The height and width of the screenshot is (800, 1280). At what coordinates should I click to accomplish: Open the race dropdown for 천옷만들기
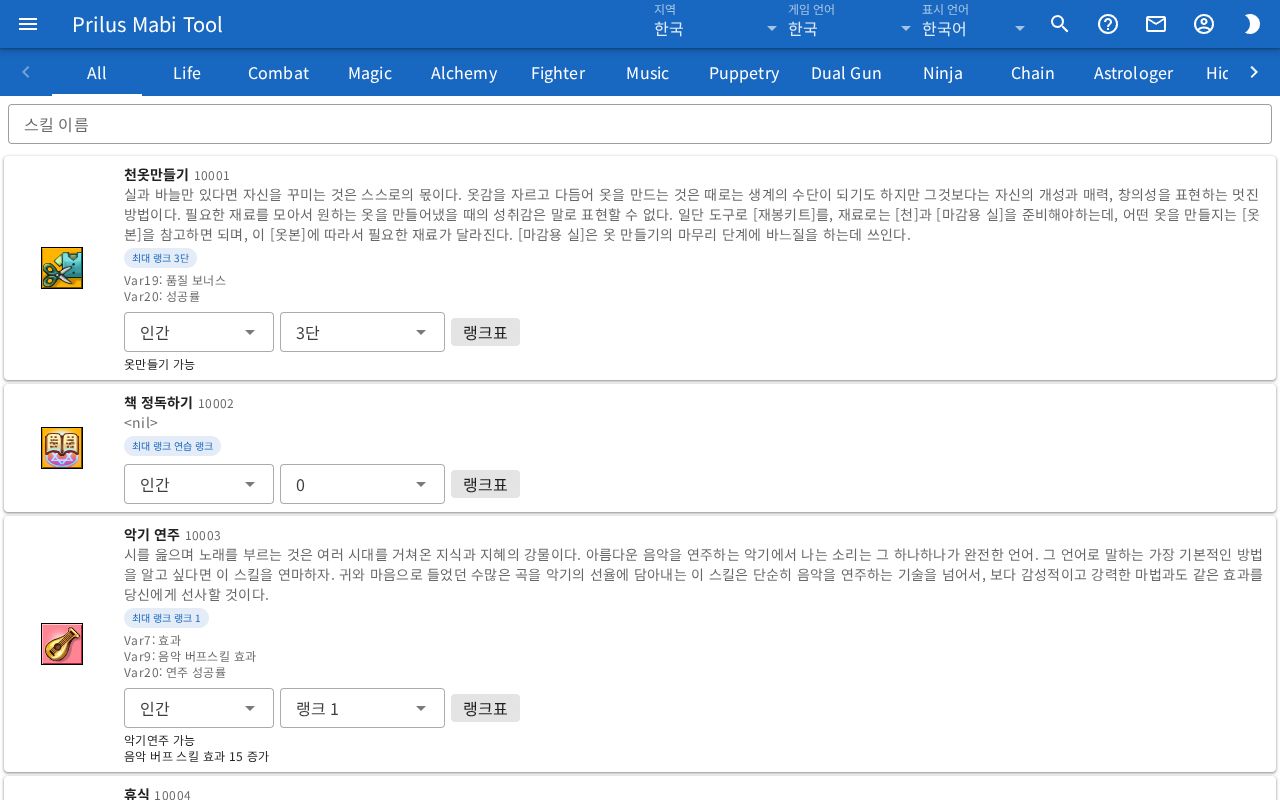click(x=199, y=332)
